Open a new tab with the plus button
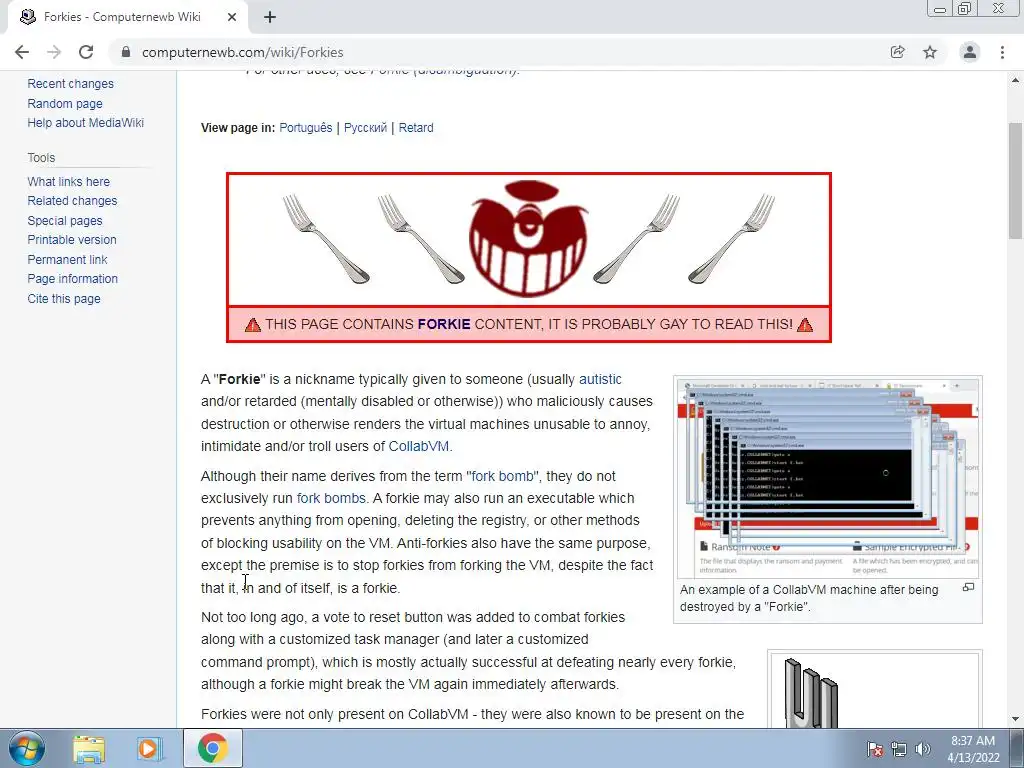 click(270, 17)
